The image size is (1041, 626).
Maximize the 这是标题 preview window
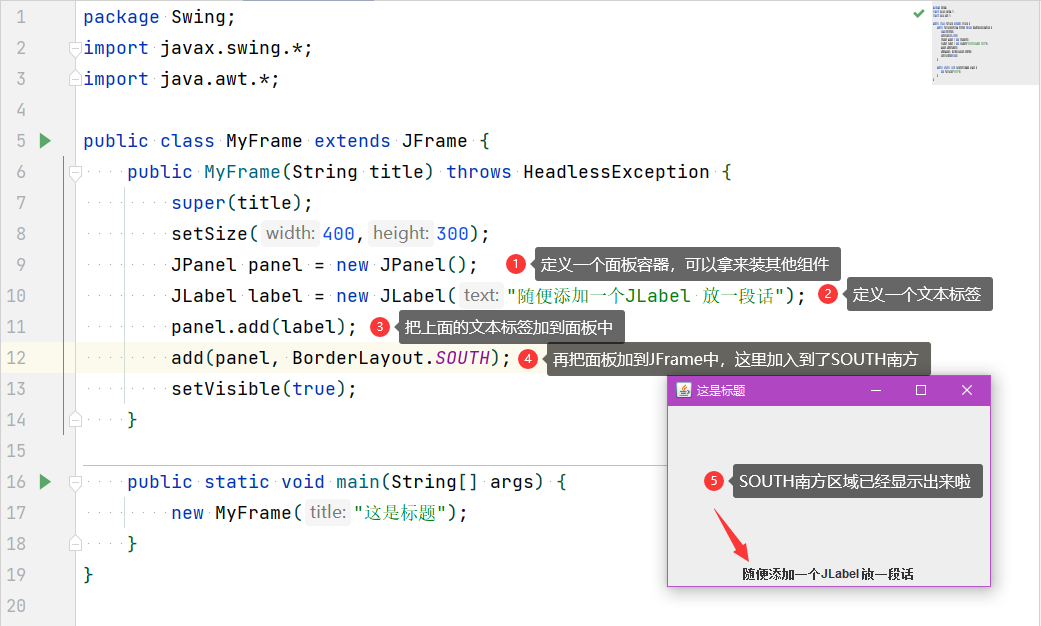pos(920,390)
